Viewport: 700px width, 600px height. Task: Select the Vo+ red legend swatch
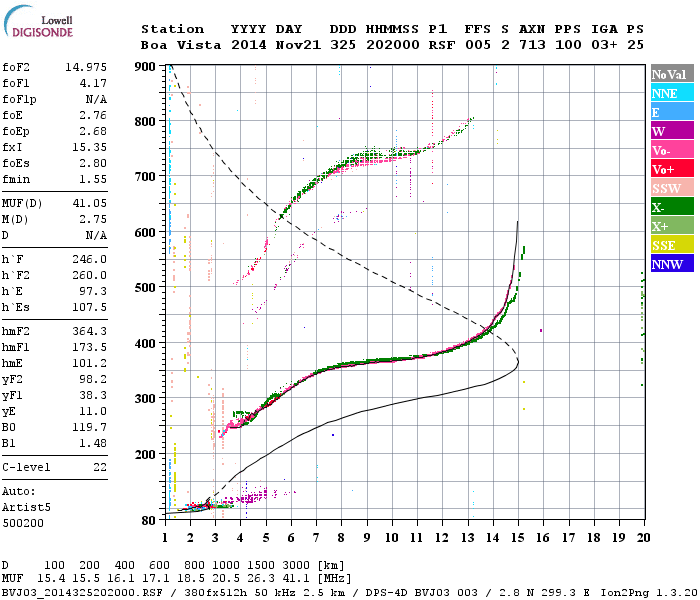click(x=672, y=169)
